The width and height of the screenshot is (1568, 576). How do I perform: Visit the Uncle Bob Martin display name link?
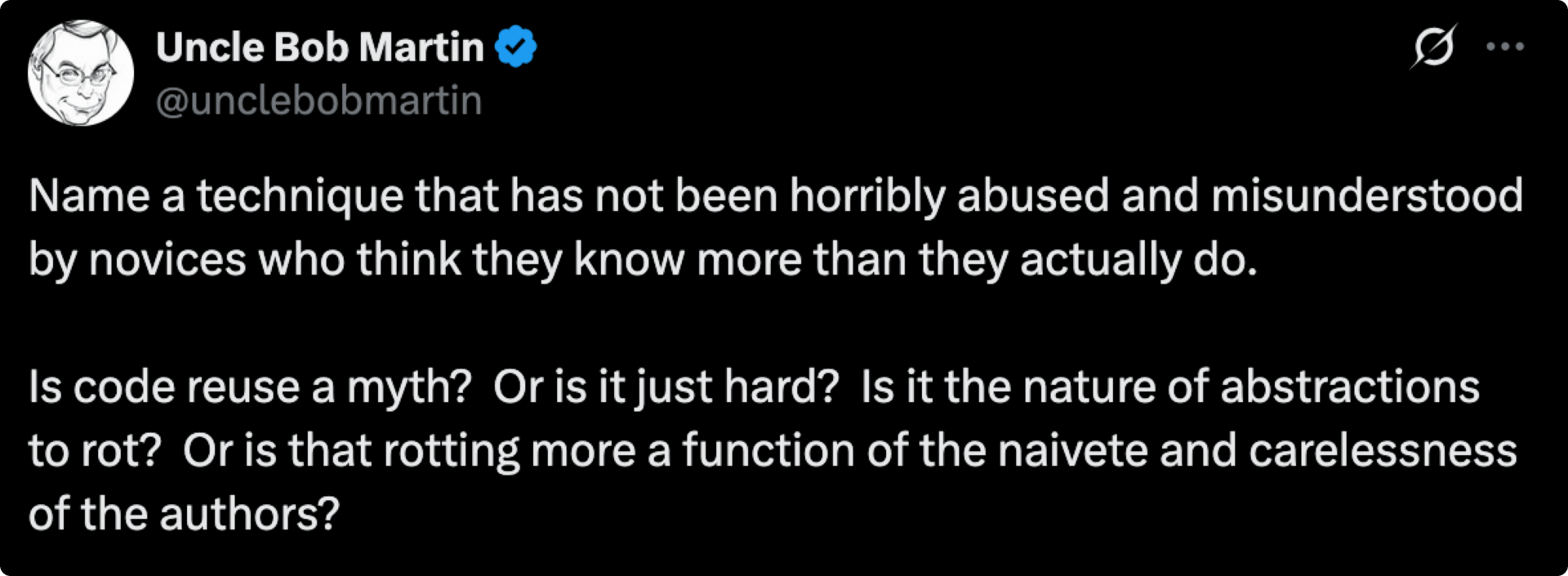click(x=320, y=47)
